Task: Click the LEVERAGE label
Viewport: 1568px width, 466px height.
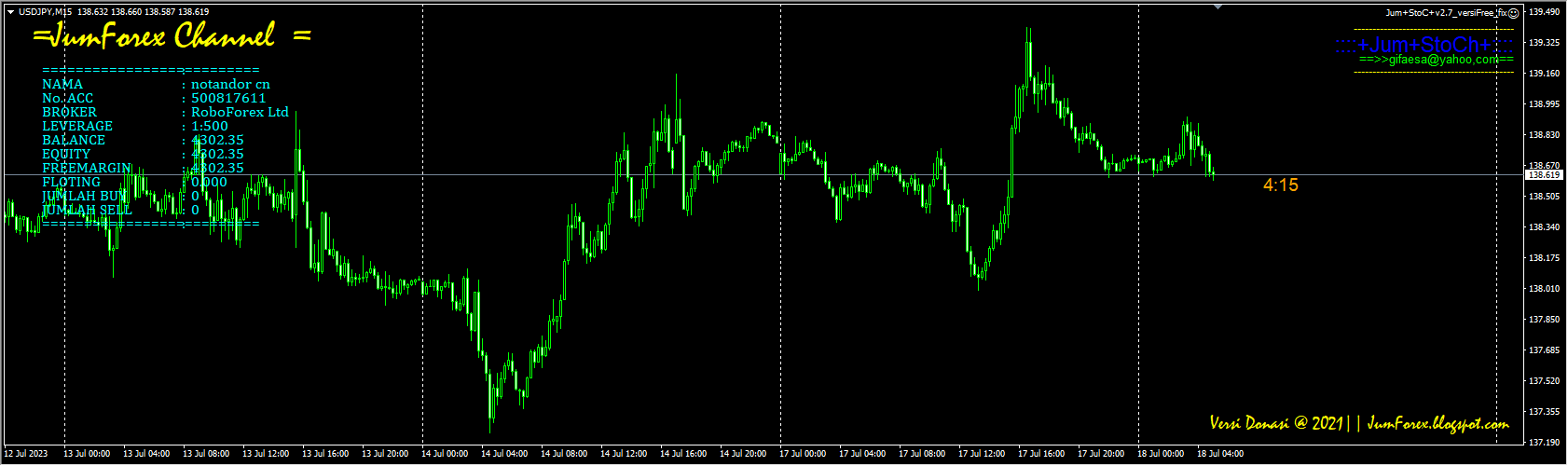Action: pyautogui.click(x=77, y=126)
